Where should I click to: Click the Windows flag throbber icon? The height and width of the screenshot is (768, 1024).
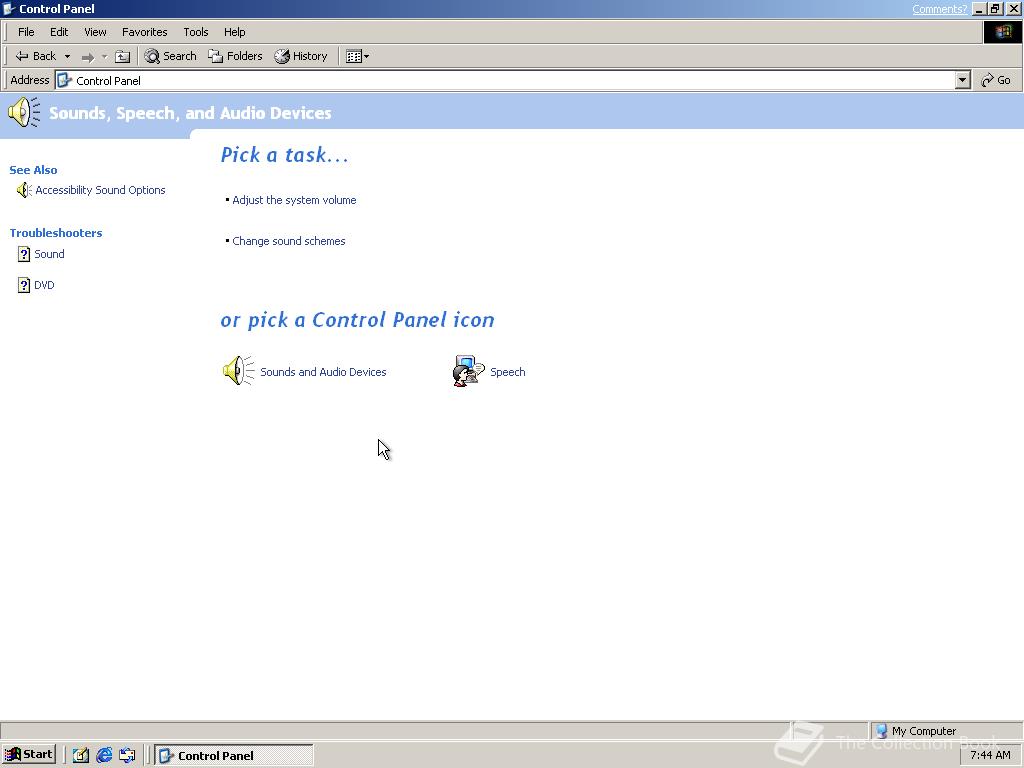coord(1002,32)
